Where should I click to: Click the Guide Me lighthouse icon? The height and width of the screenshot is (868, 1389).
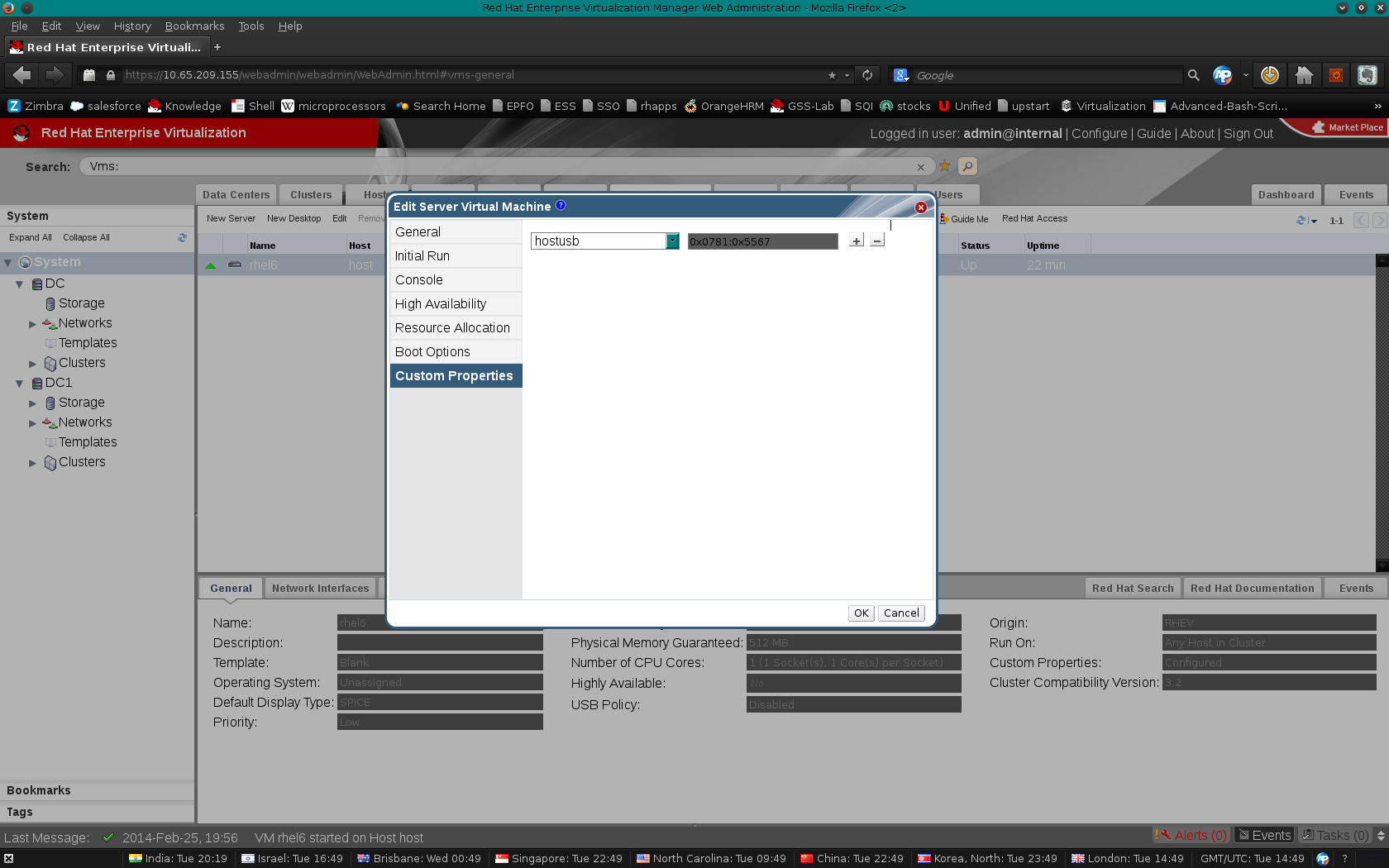click(943, 218)
